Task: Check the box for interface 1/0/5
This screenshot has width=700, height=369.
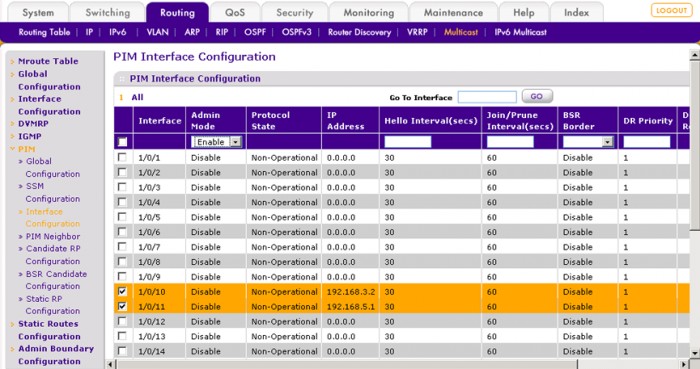Action: click(x=122, y=217)
